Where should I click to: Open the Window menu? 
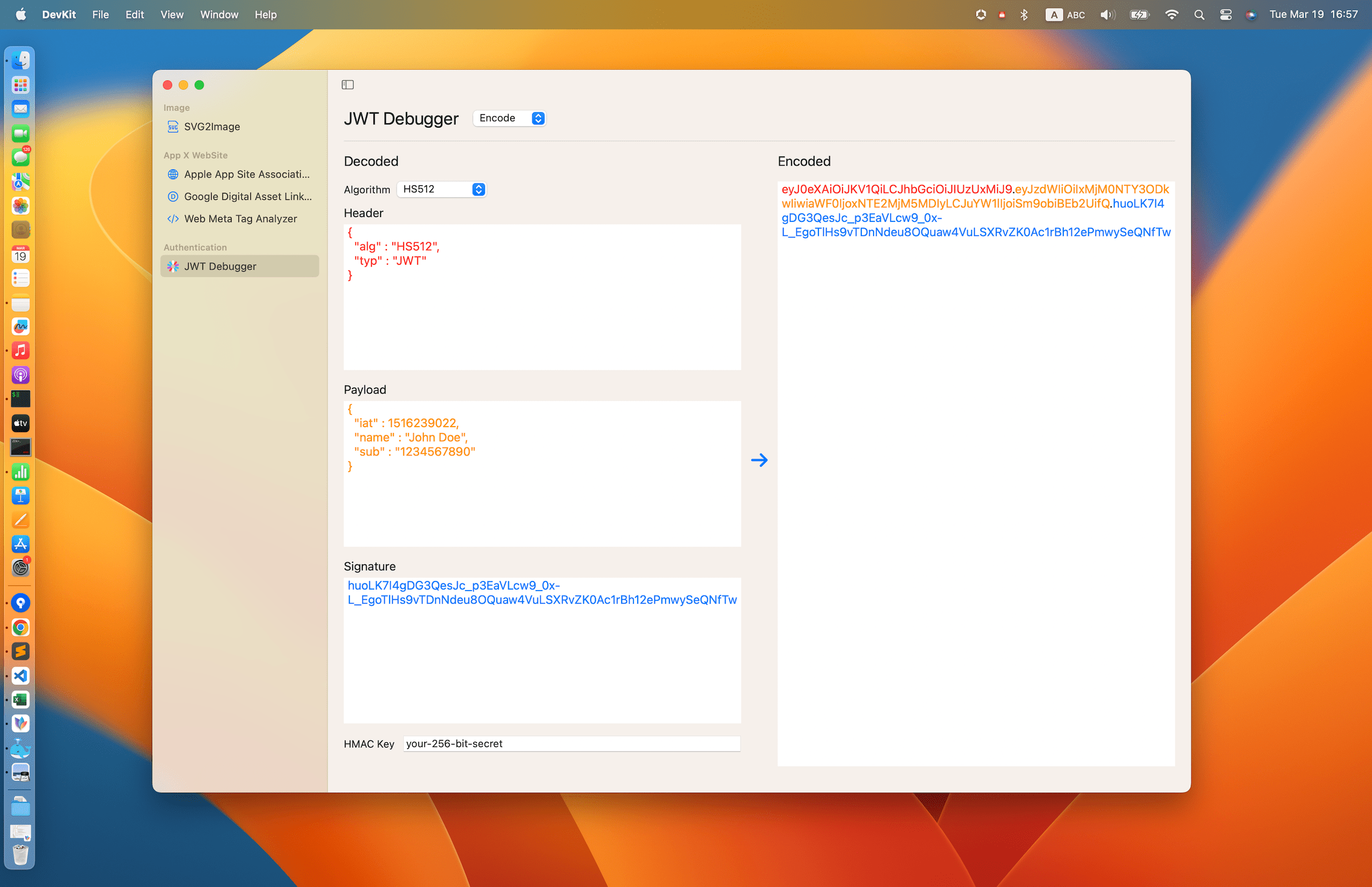pos(219,14)
